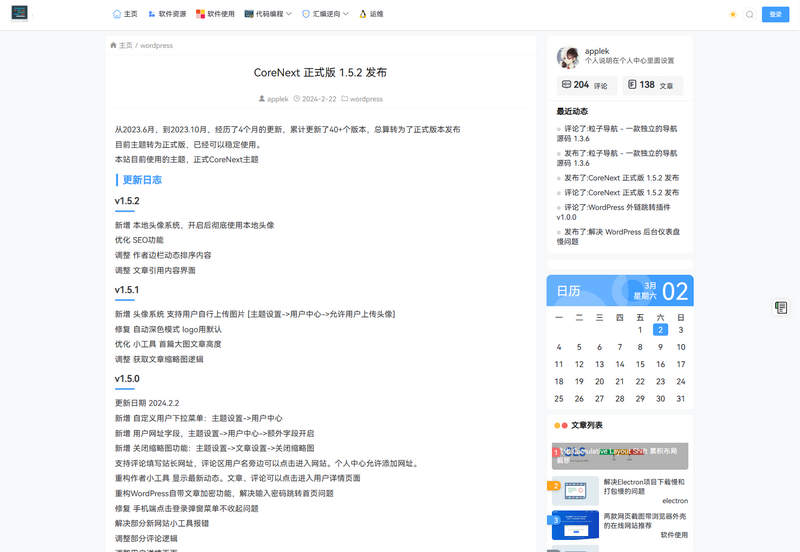The width and height of the screenshot is (800, 552).
Task: Open 发布了:解决 WordPress 后台仪表盘慢问题 activity
Action: coord(618,237)
